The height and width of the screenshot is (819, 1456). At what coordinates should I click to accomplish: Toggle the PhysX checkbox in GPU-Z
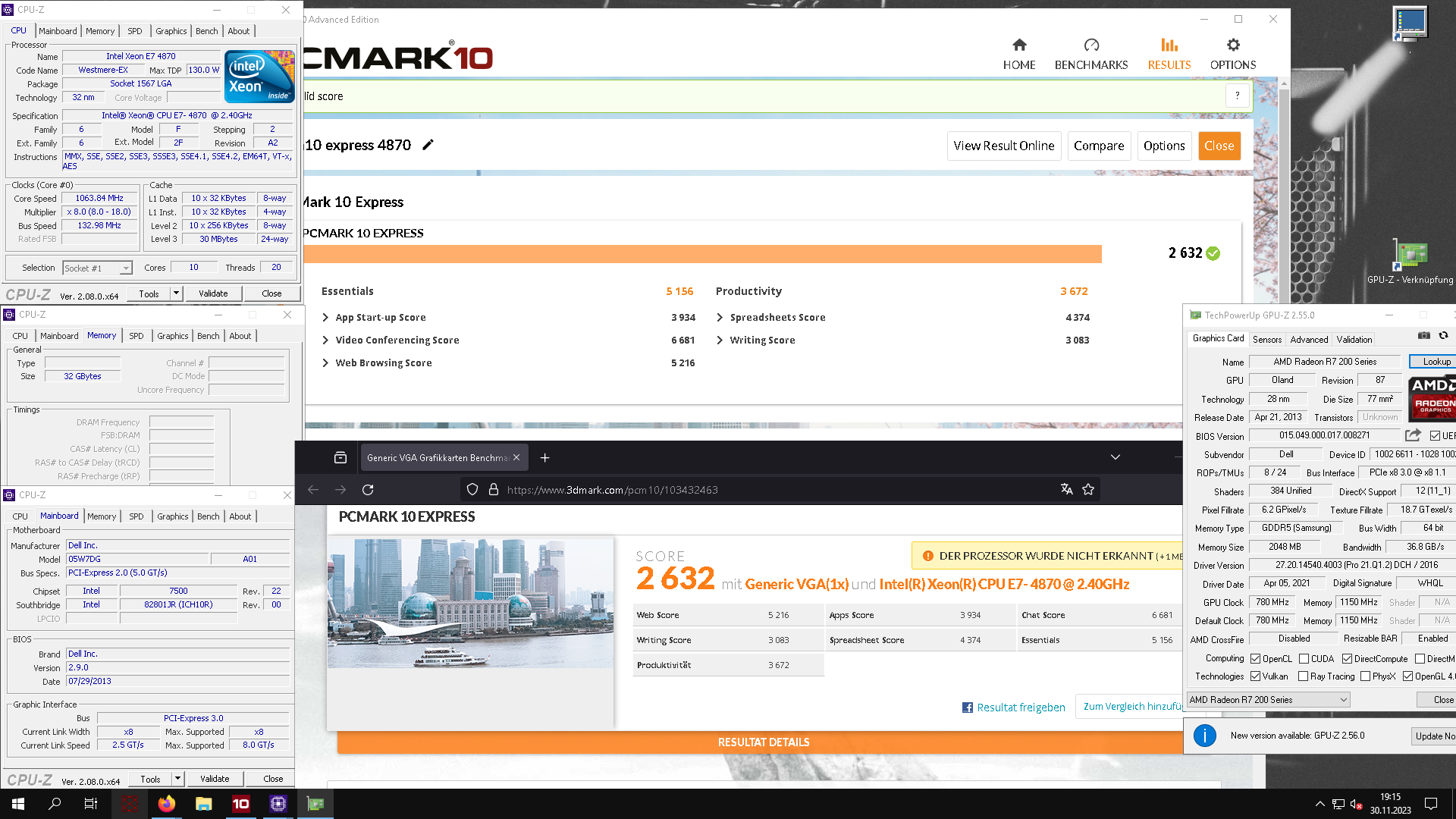[x=1365, y=676]
